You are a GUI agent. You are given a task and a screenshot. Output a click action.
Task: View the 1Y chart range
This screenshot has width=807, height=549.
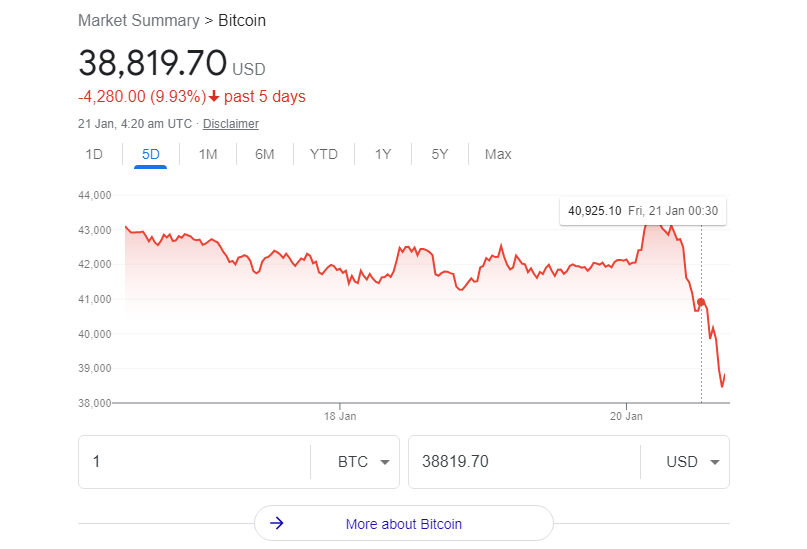(x=383, y=154)
